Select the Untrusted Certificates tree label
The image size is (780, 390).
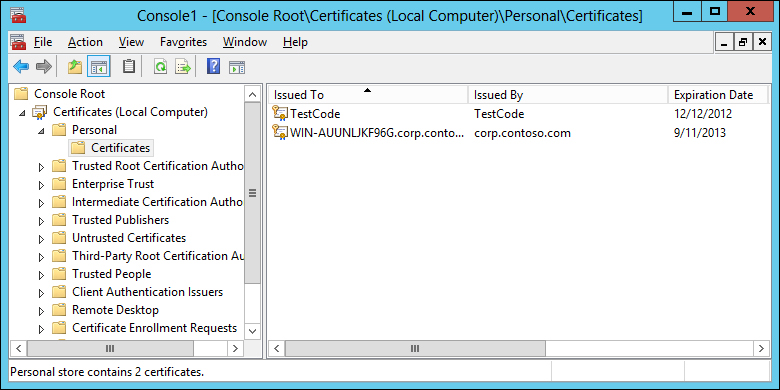click(x=129, y=237)
